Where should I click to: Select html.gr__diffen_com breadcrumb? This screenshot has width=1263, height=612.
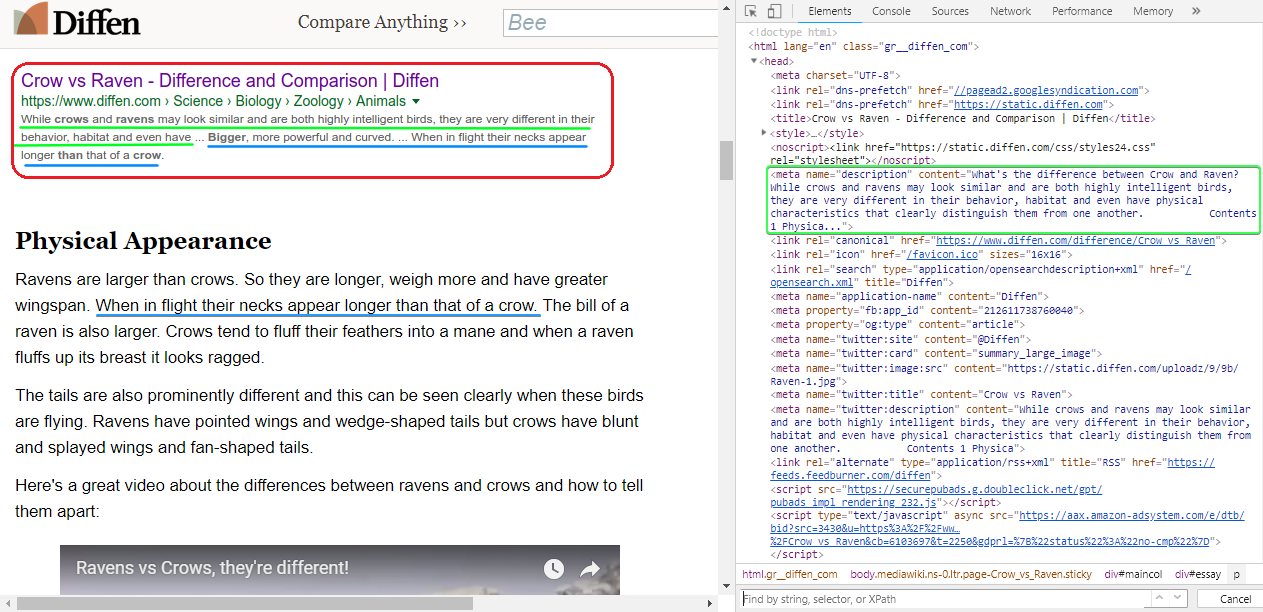(x=790, y=574)
